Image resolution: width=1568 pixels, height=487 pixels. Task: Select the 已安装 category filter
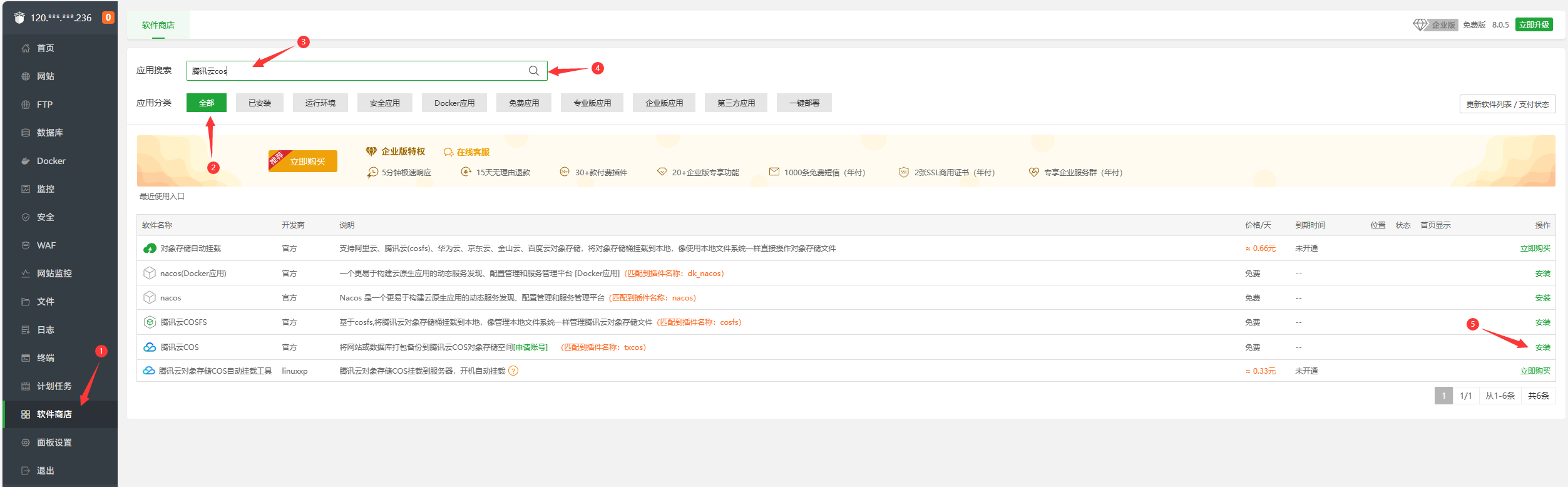point(260,103)
